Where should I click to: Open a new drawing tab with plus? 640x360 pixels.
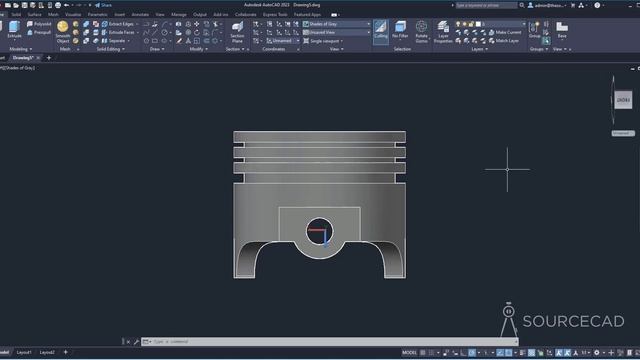coord(49,58)
